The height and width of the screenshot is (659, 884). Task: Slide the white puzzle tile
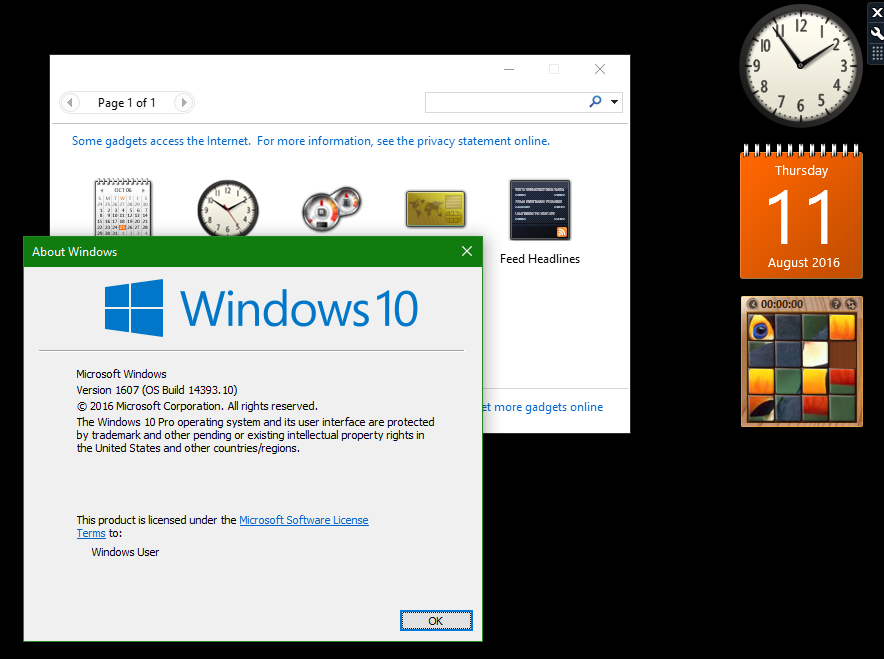[x=815, y=354]
